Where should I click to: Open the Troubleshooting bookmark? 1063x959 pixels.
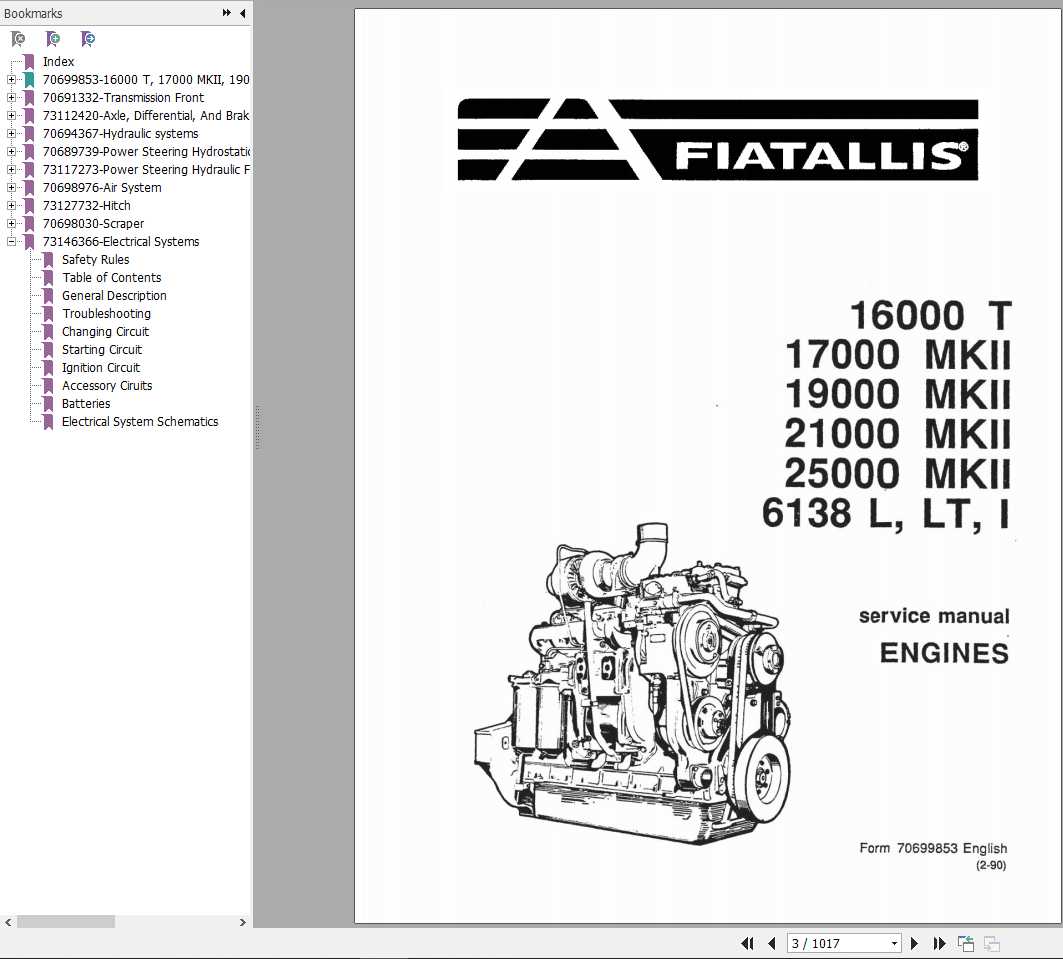[x=106, y=313]
